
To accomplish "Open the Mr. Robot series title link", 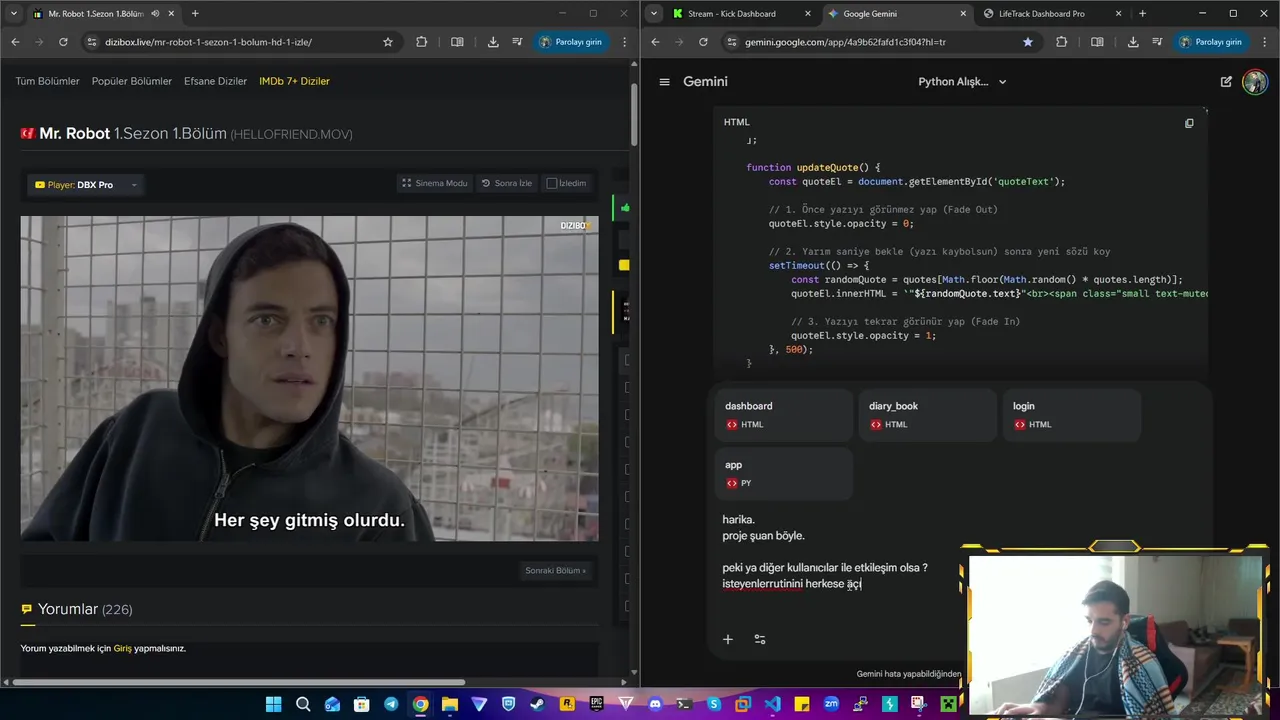I will (75, 134).
